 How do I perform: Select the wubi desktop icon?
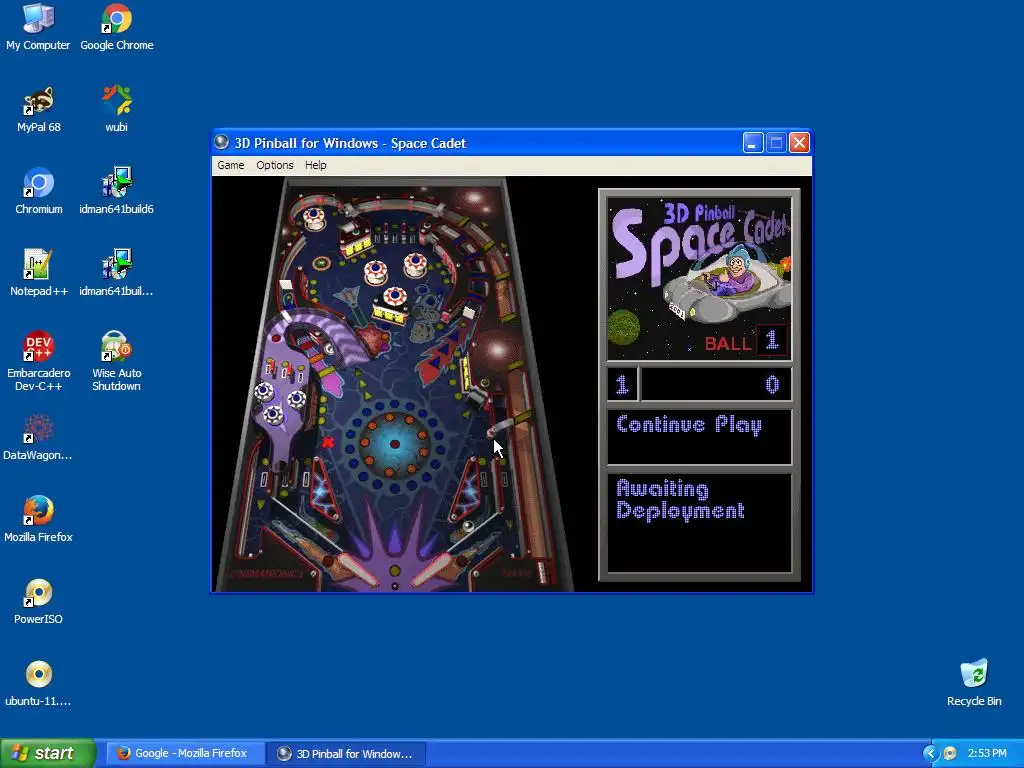coord(117,109)
